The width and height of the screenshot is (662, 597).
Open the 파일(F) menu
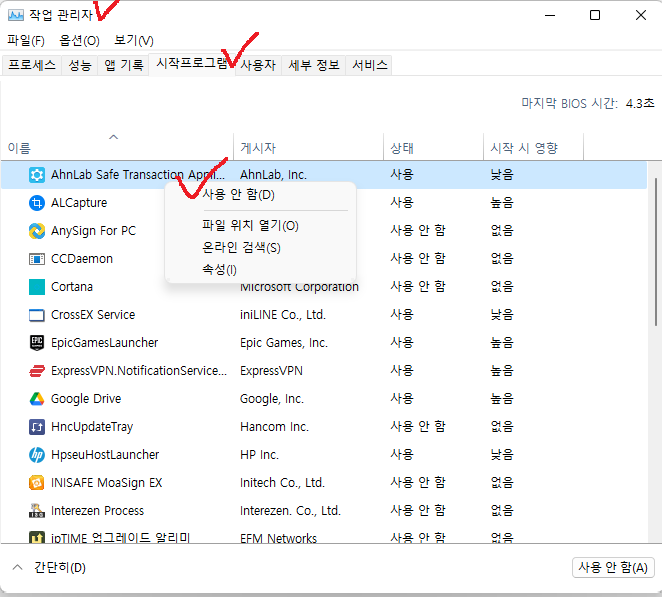(x=26, y=41)
